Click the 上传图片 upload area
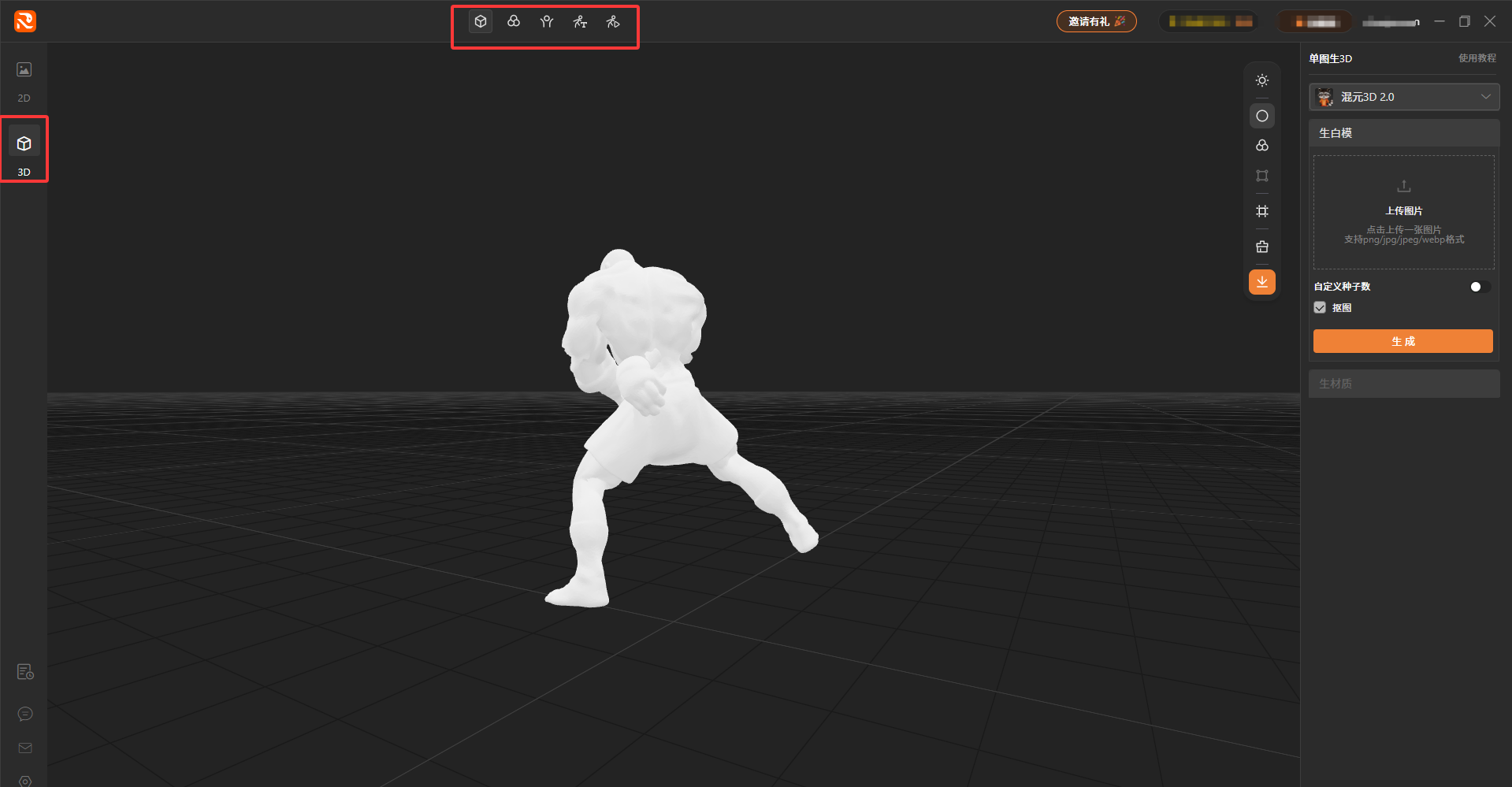This screenshot has height=787, width=1512. tap(1403, 213)
